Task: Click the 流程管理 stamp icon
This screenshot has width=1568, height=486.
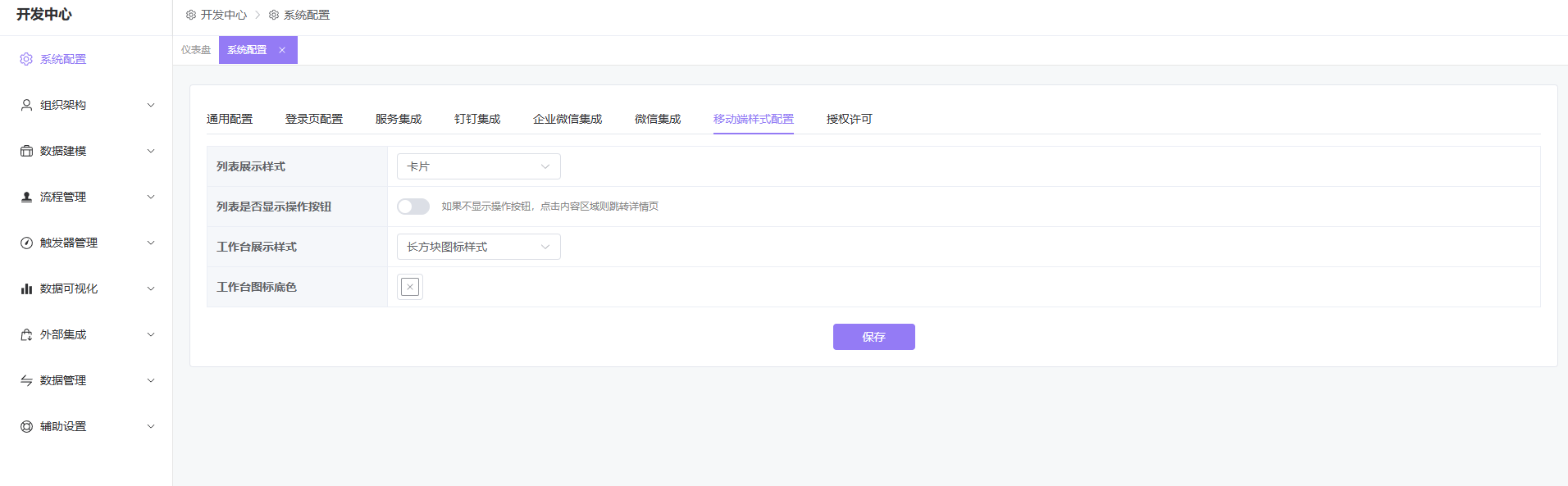Action: tap(26, 197)
